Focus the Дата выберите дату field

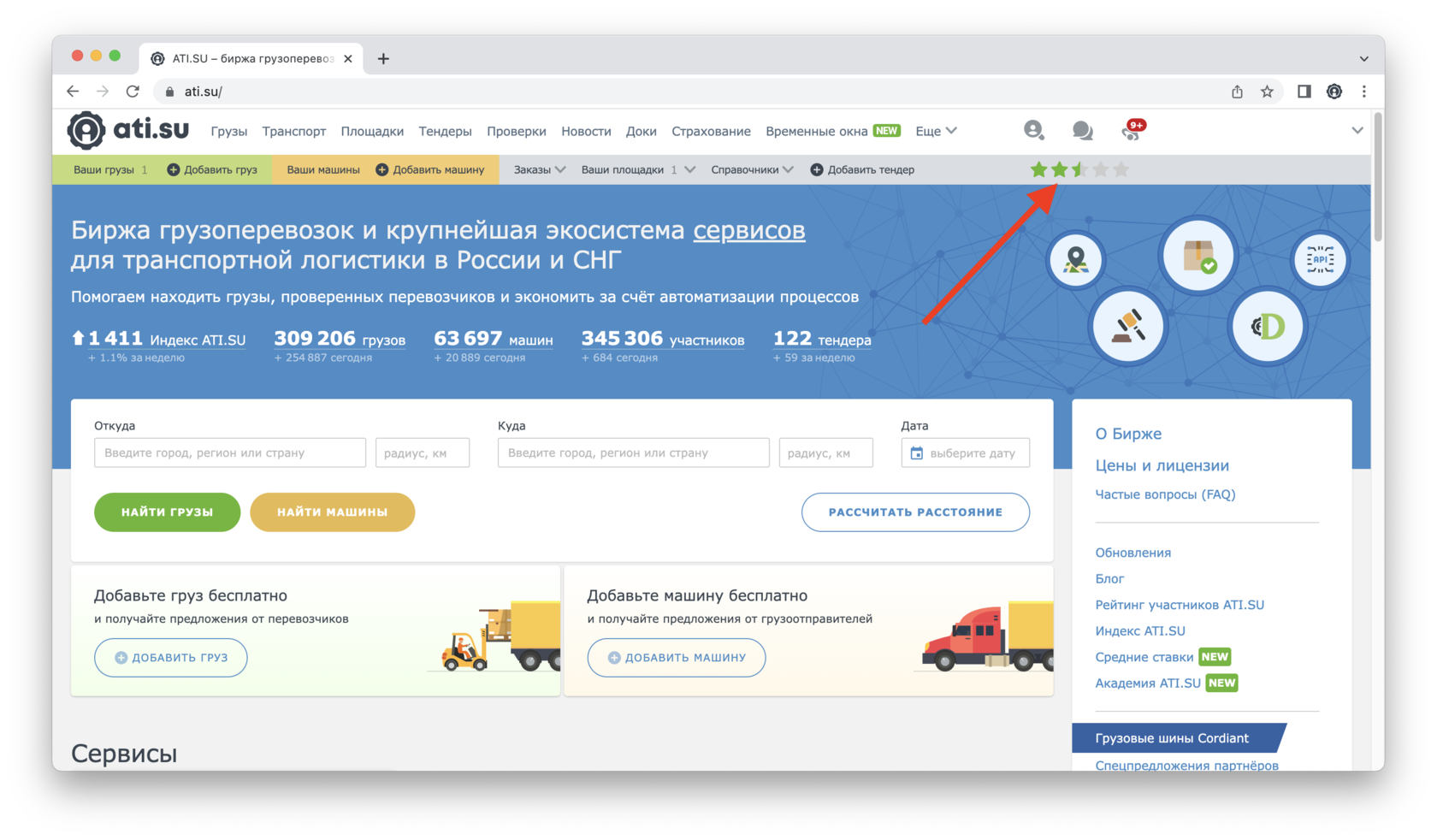pyautogui.click(x=966, y=453)
